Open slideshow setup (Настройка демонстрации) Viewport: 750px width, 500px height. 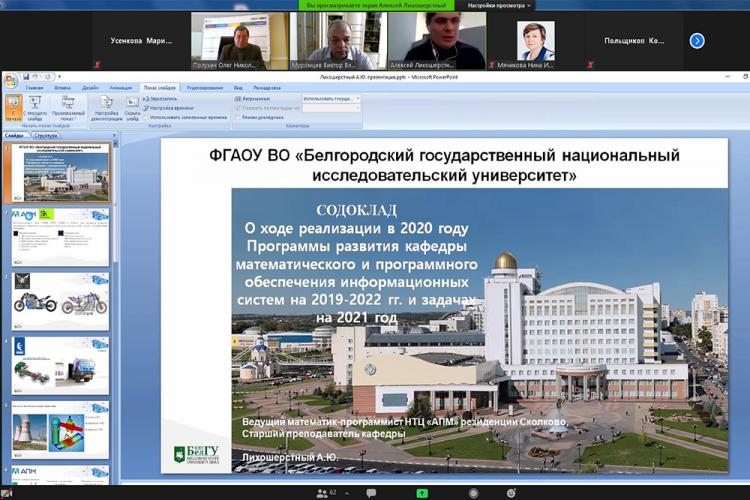coord(107,108)
